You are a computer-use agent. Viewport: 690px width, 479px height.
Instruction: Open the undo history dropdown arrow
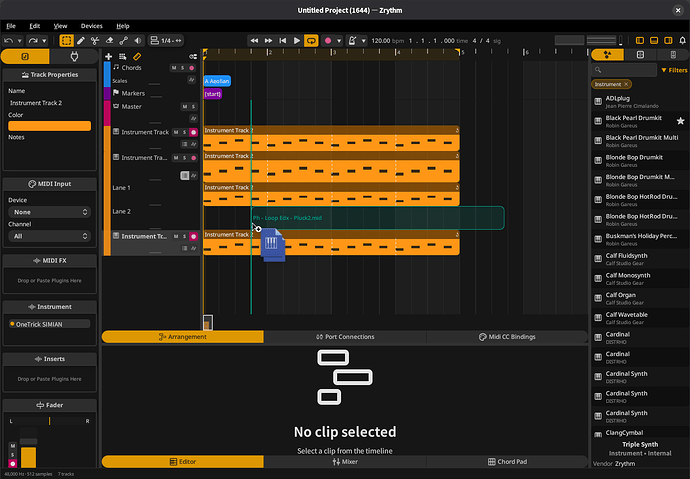click(x=19, y=41)
